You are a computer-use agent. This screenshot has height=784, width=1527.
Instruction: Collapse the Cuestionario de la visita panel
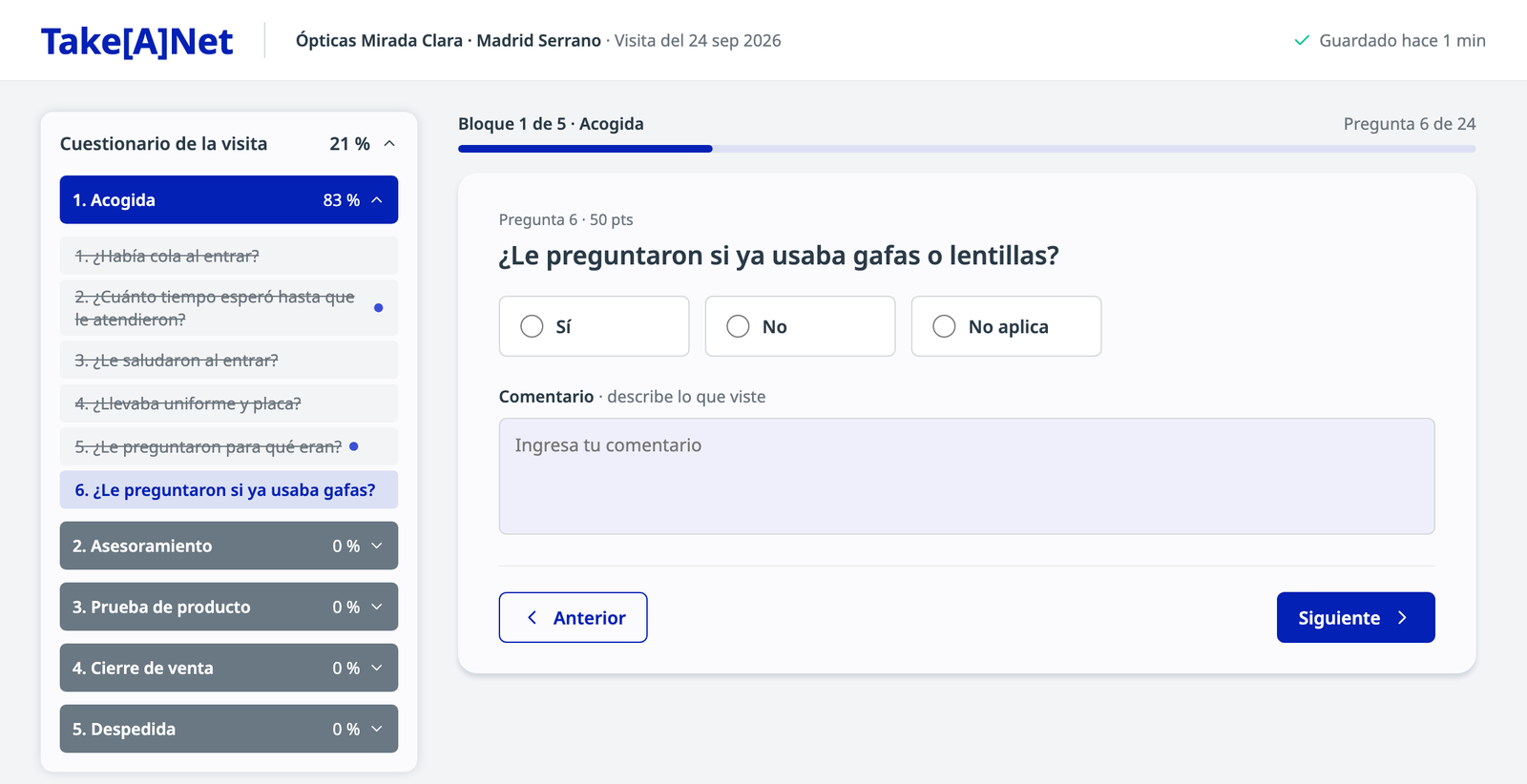tap(389, 144)
